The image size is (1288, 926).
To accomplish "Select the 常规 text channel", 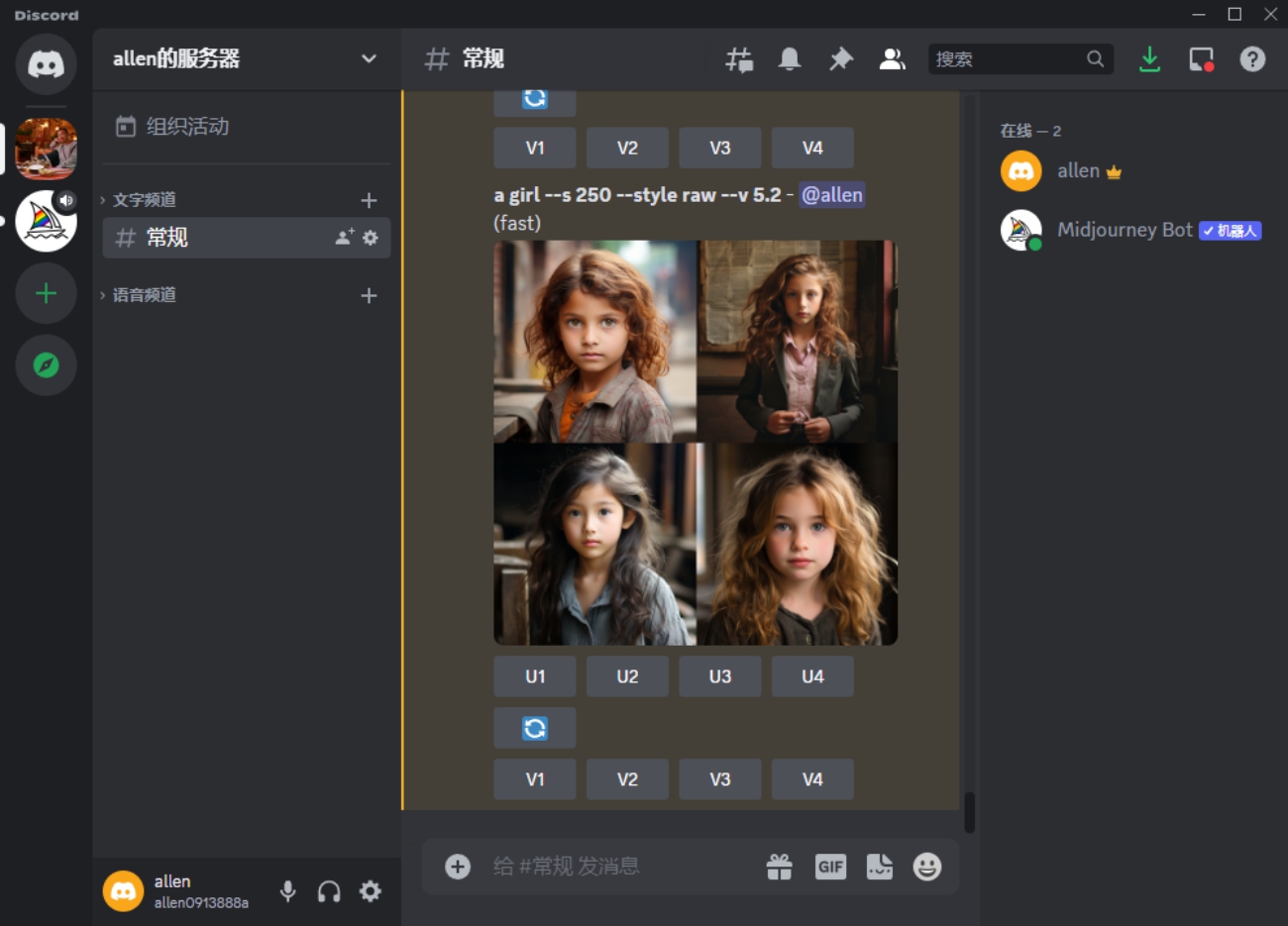I will 218,238.
